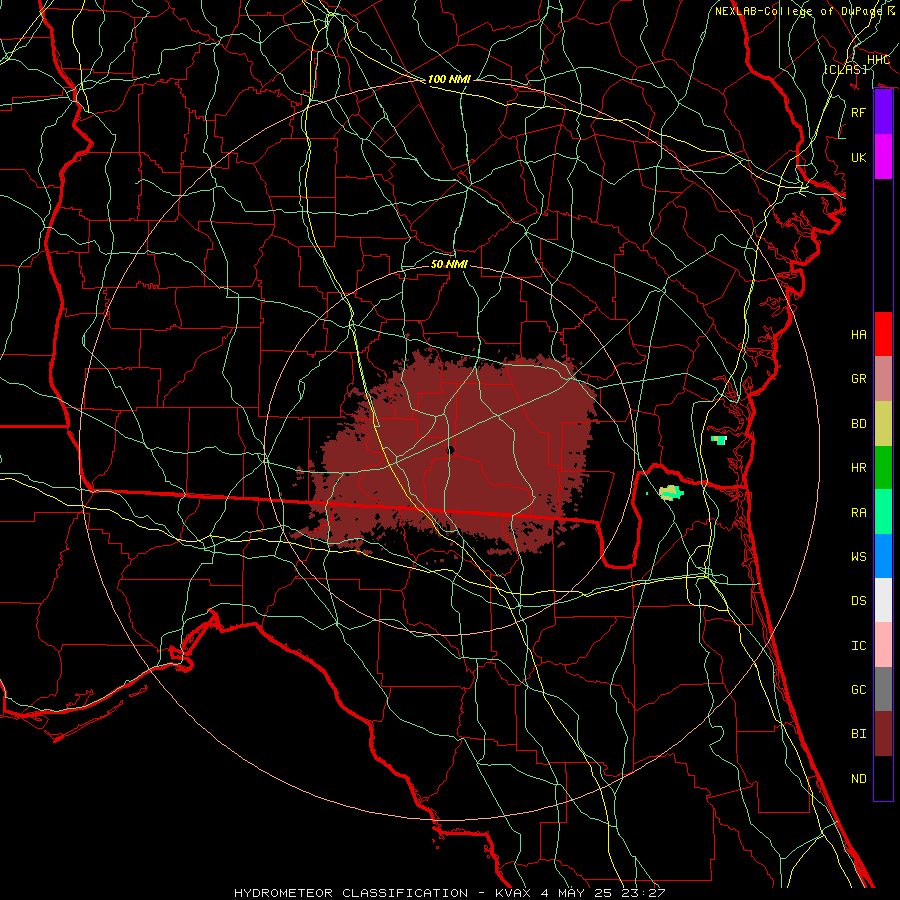Click the RF purple legend swatch
This screenshot has width=900, height=900.
click(883, 112)
